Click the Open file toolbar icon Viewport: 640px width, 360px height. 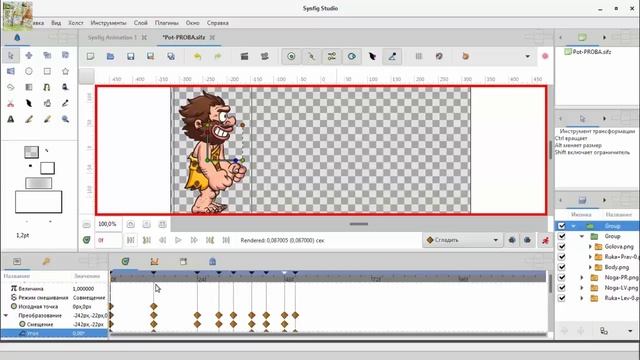coord(110,56)
